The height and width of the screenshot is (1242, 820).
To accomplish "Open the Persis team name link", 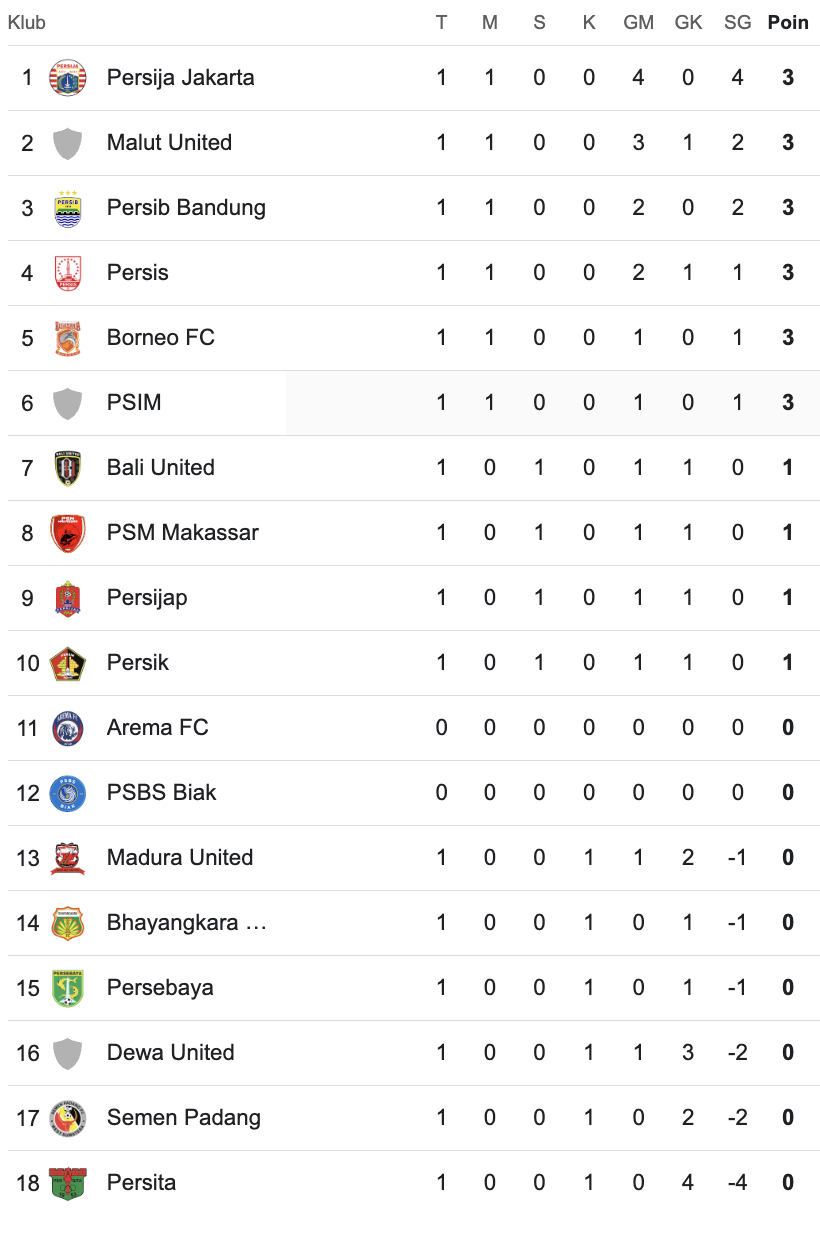I will click(137, 272).
